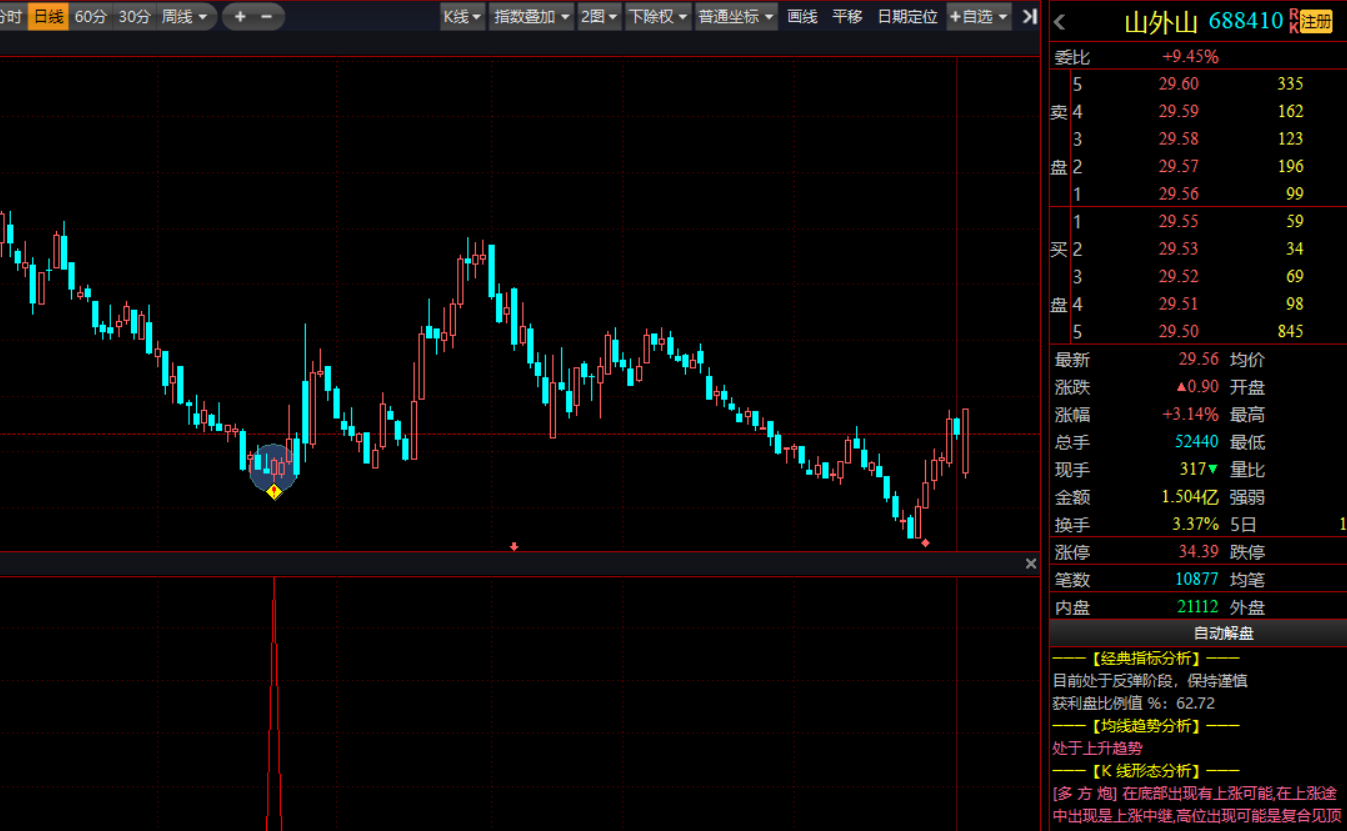Click the red spike in the lower indicator
The image size is (1347, 831).
click(x=274, y=704)
